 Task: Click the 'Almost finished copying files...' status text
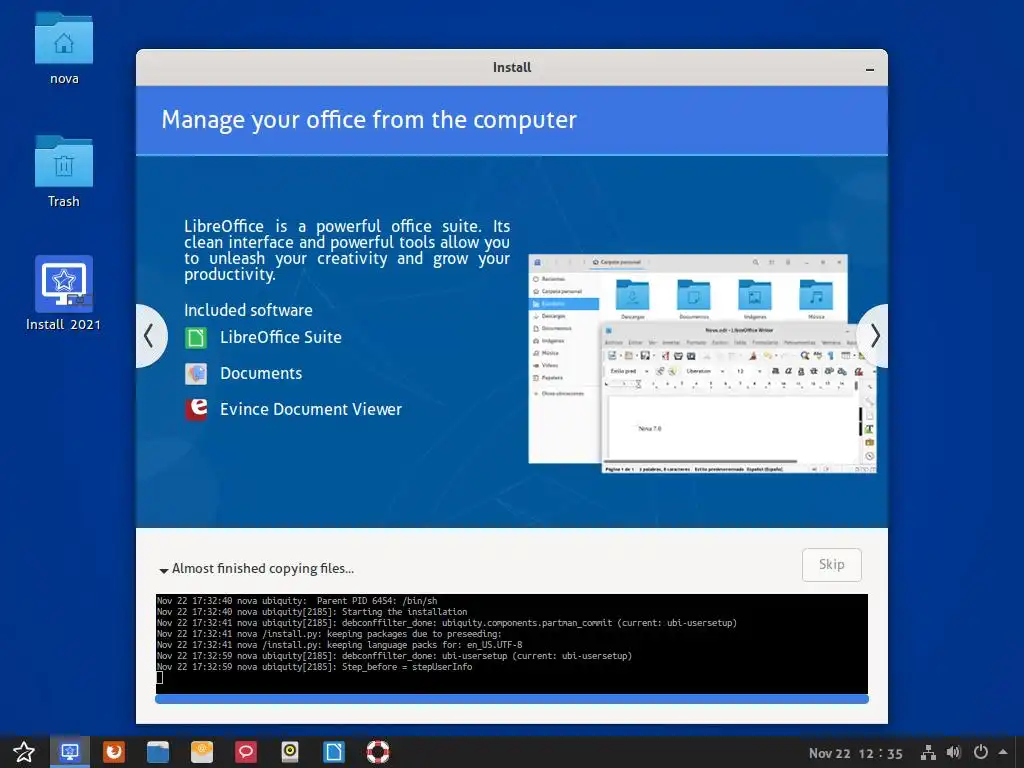coord(263,569)
